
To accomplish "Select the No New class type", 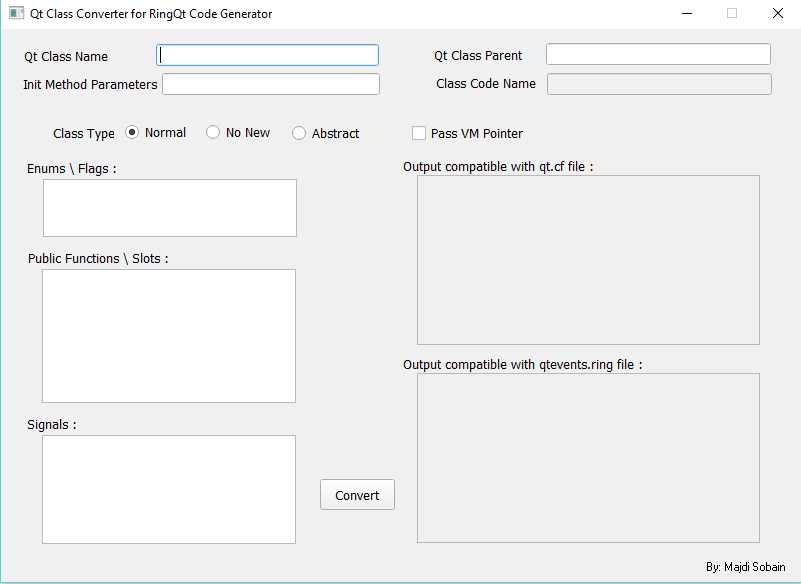I will point(212,132).
